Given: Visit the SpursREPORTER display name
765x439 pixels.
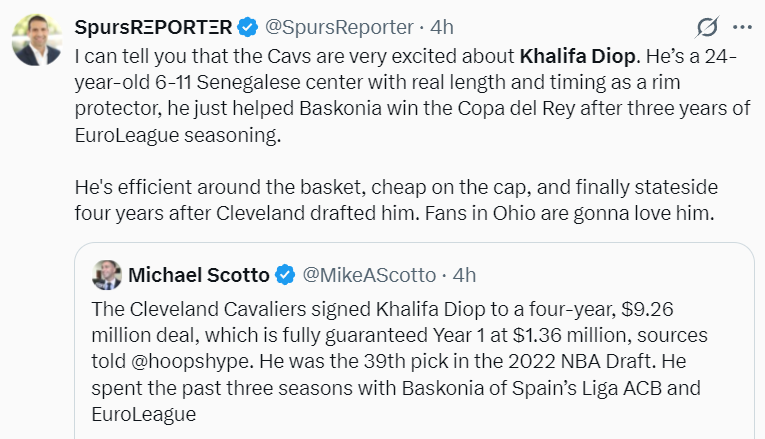Looking at the screenshot, I should (153, 27).
